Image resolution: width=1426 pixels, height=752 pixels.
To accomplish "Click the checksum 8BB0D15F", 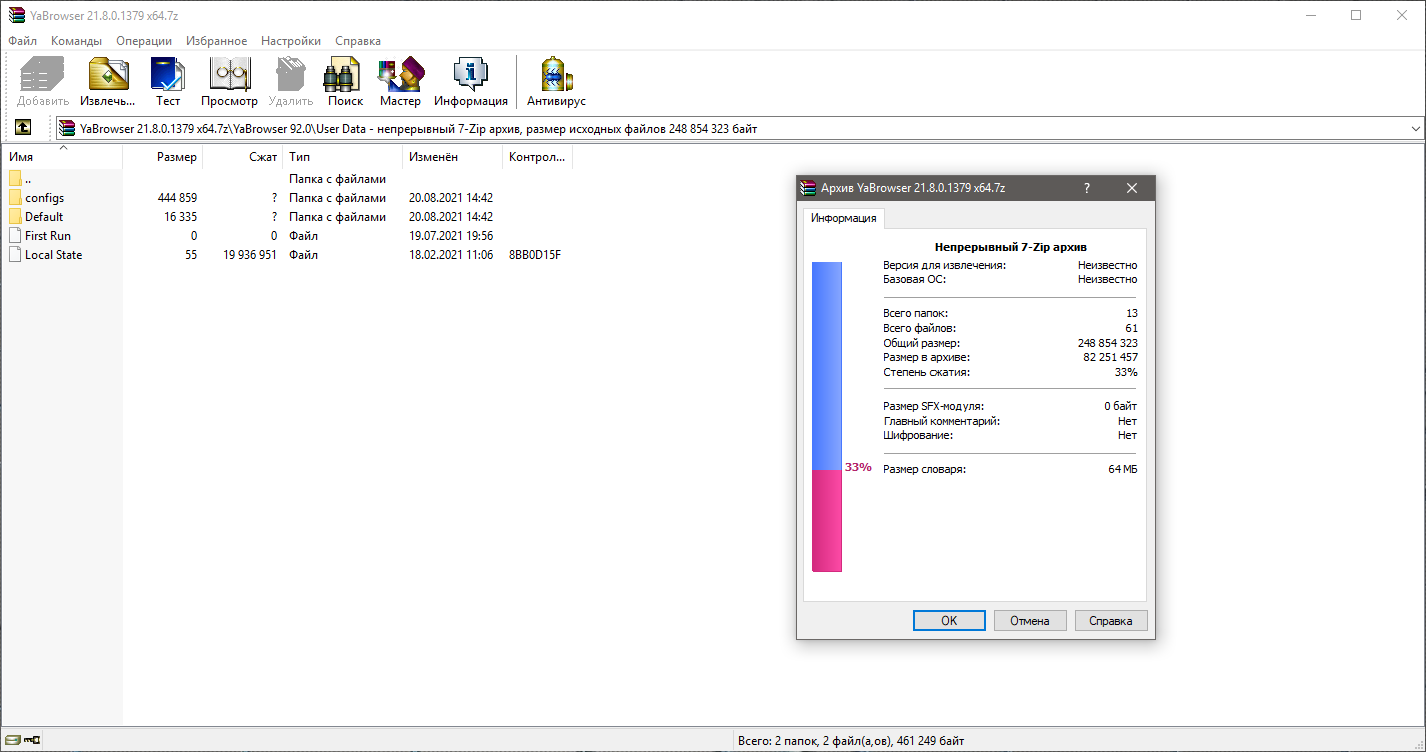I will tap(535, 255).
